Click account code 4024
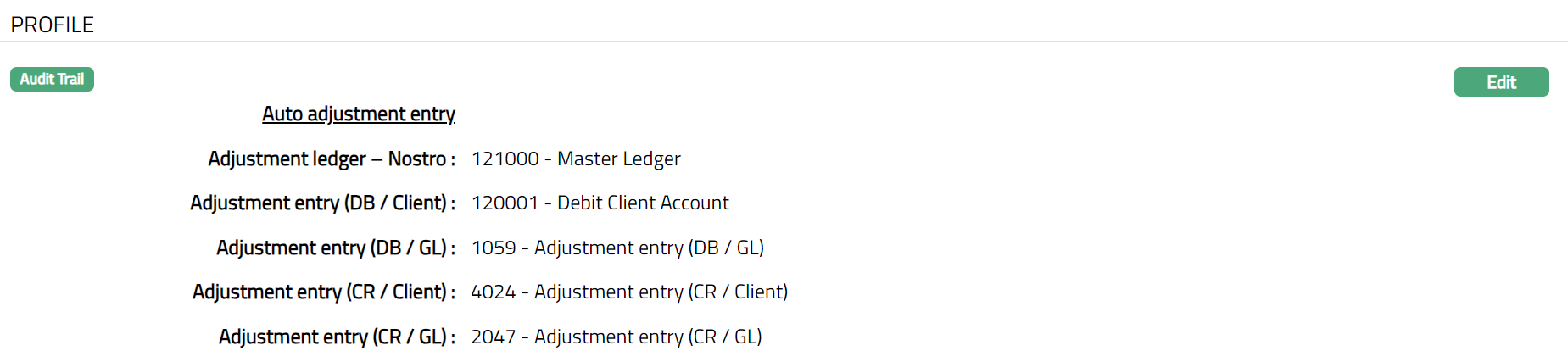This screenshot has width=1568, height=362. pyautogui.click(x=494, y=292)
